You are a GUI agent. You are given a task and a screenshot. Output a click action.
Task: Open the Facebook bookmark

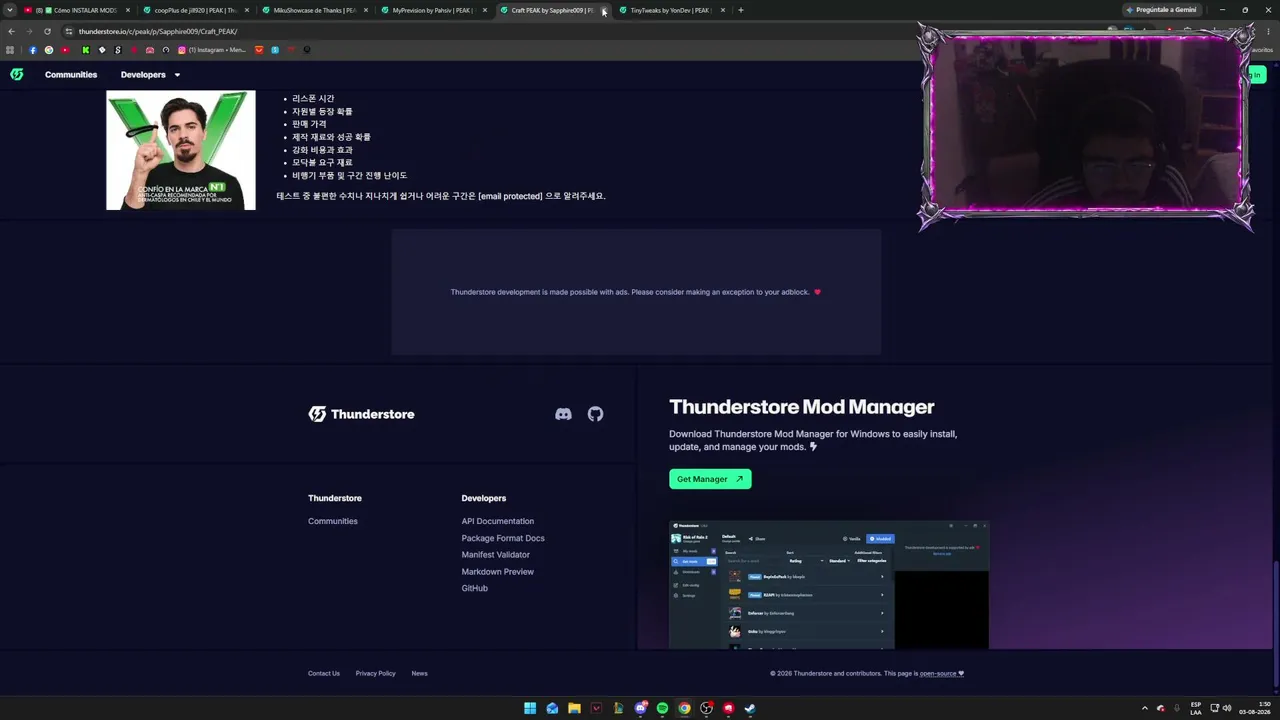tap(33, 50)
